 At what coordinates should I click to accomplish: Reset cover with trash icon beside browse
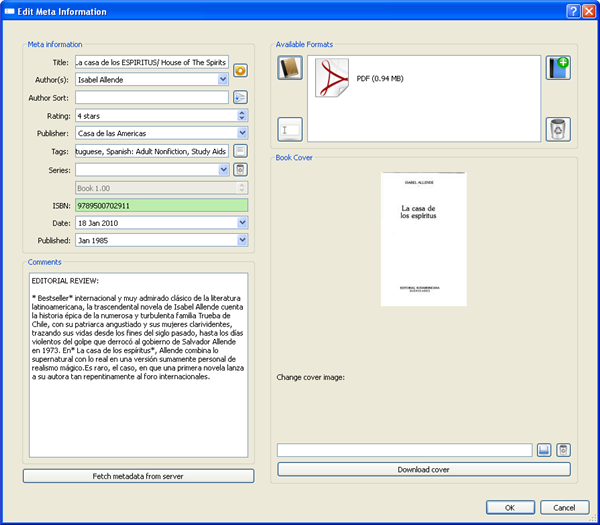pyautogui.click(x=563, y=450)
